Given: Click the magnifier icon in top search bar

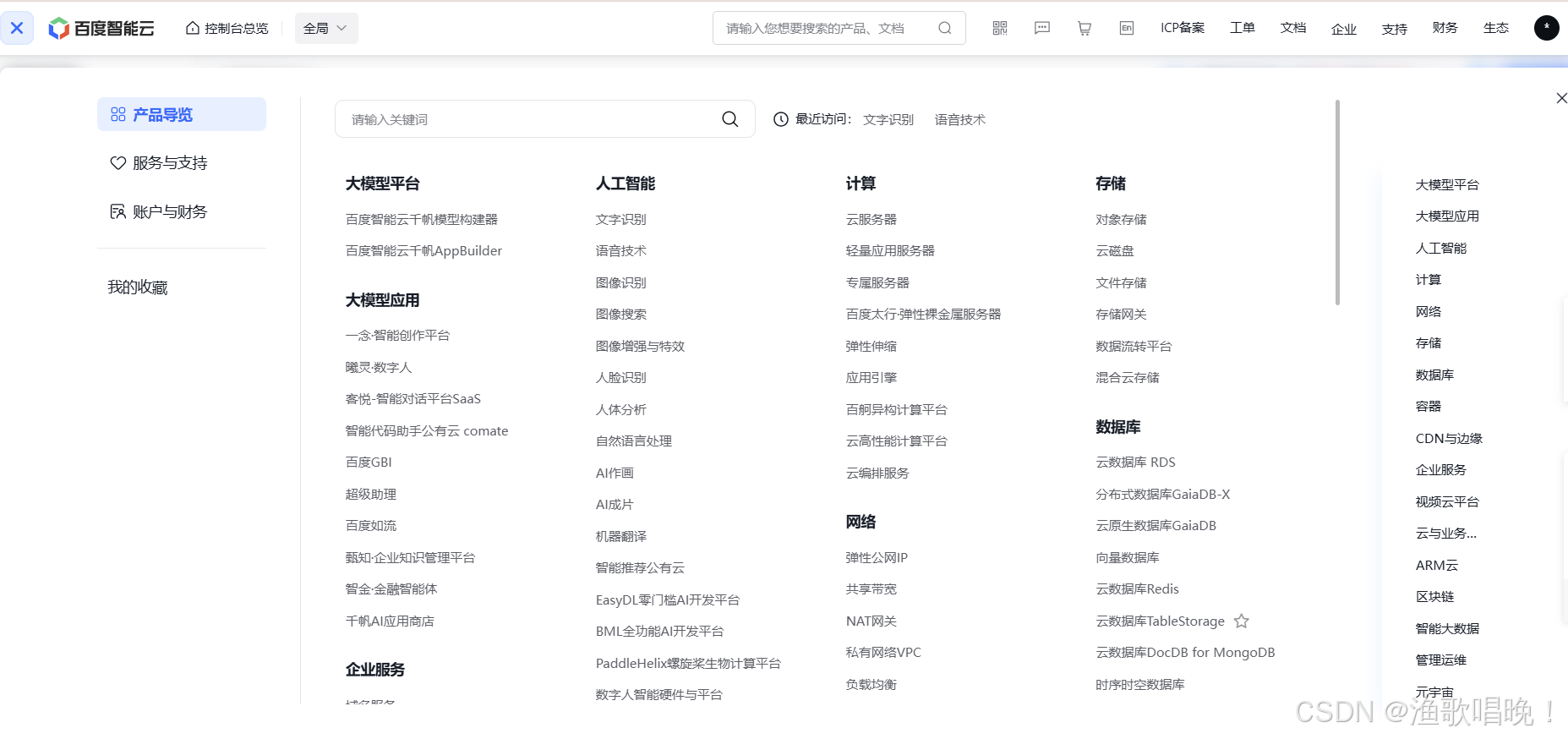Looking at the screenshot, I should [x=945, y=28].
